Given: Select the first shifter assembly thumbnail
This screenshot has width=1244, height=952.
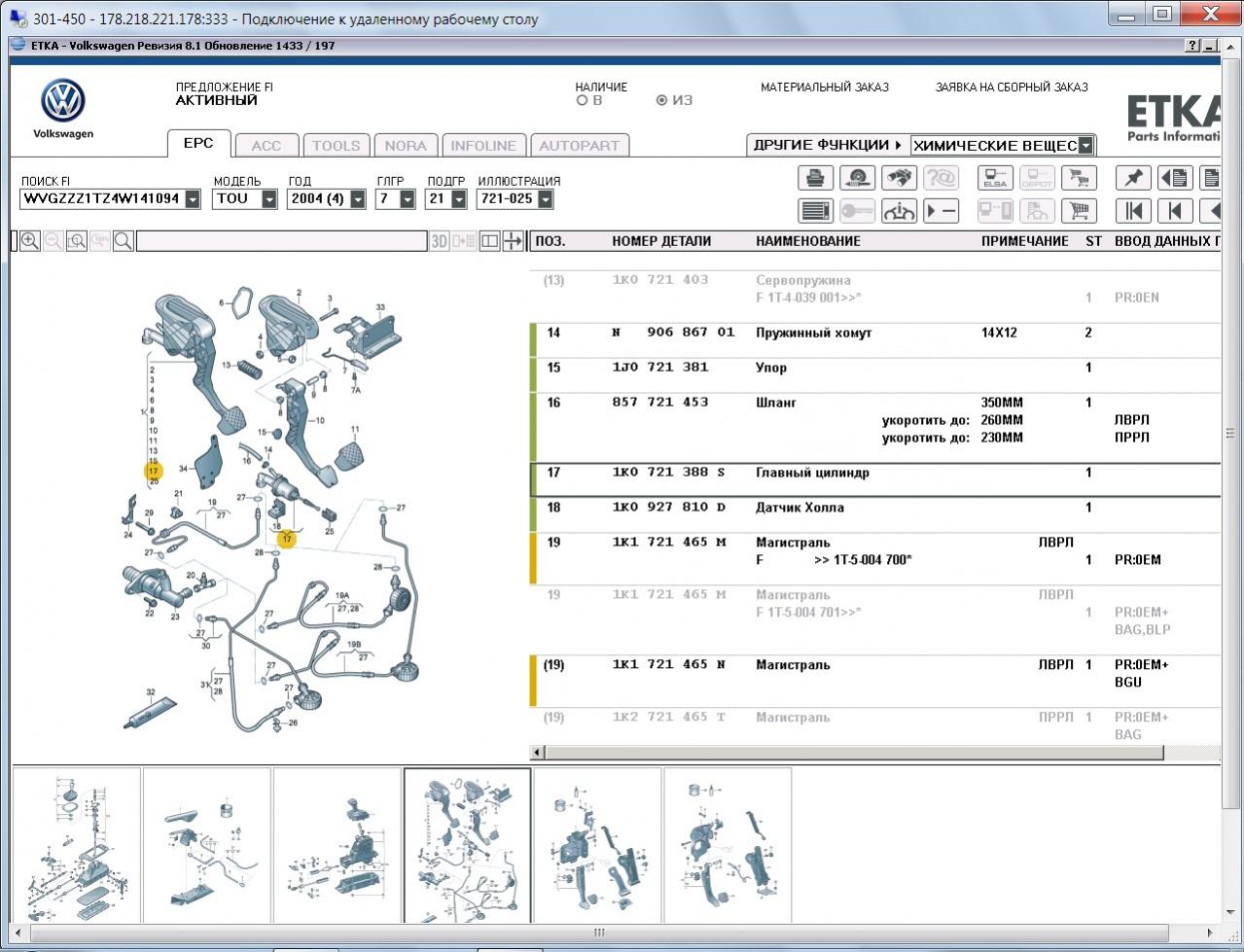Looking at the screenshot, I should (77, 845).
